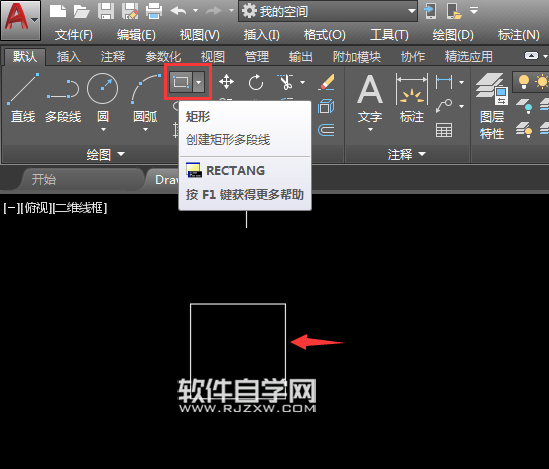Switch to the 插入 ribbon tab

click(x=69, y=56)
